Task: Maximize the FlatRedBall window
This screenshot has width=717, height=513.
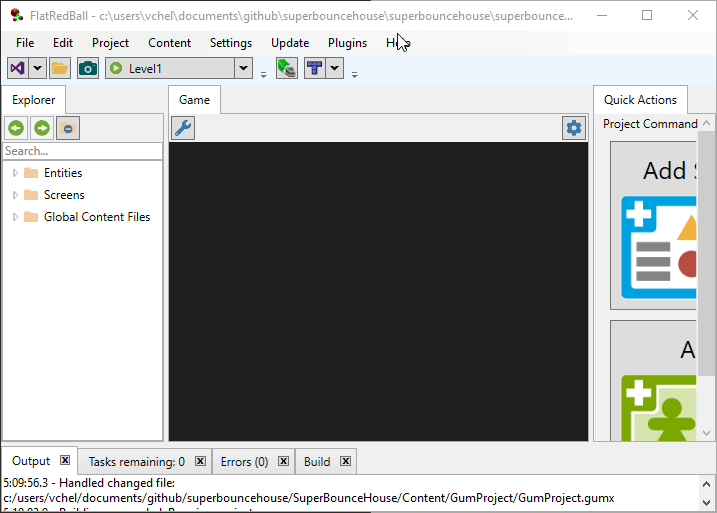Action: (647, 16)
